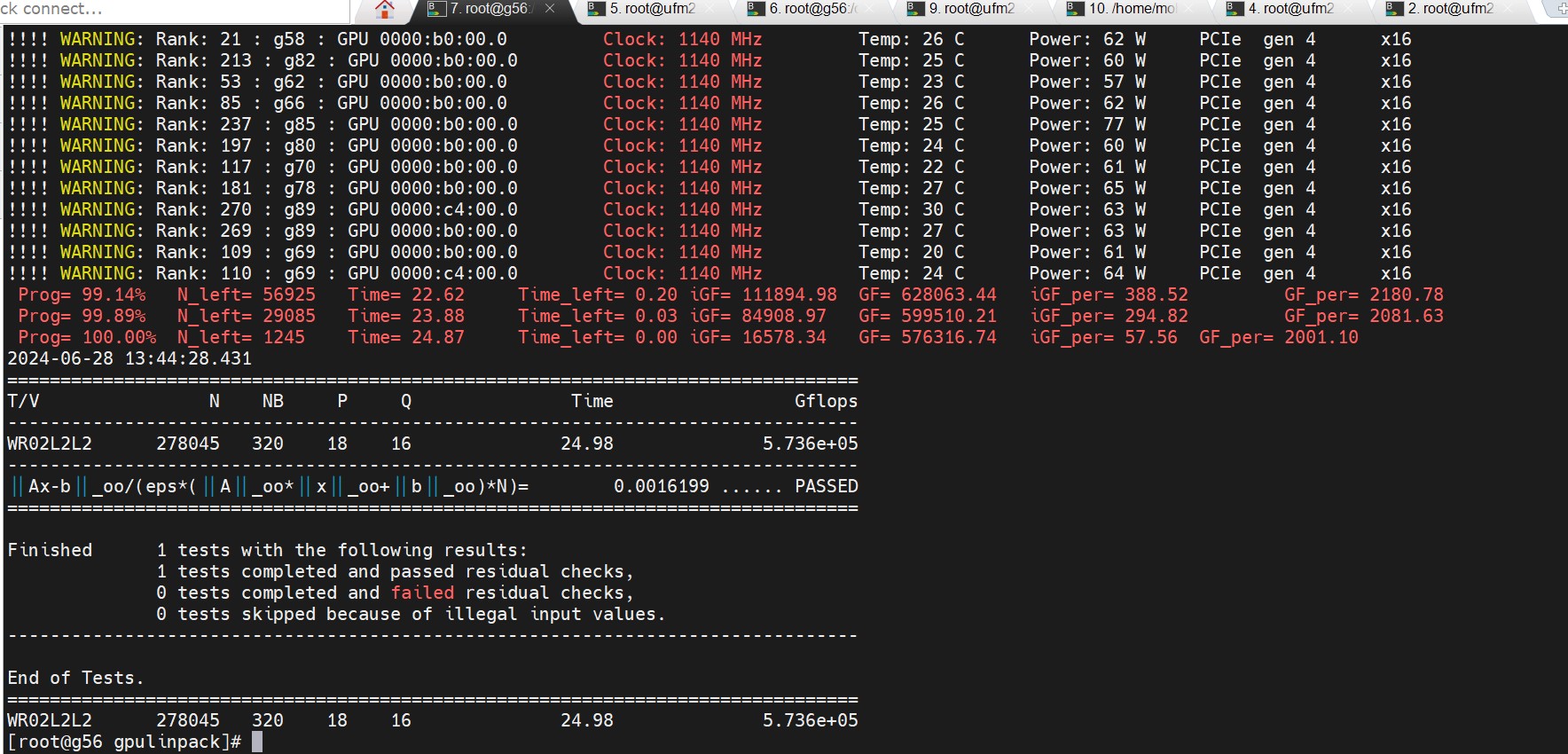
Task: Open a new terminal tab
Action: 1561,9
